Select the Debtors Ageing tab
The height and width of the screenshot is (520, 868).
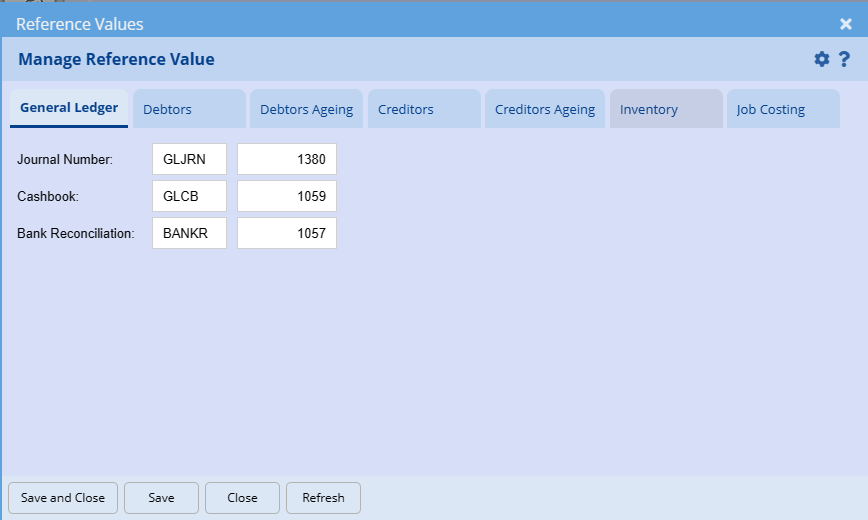pos(306,109)
